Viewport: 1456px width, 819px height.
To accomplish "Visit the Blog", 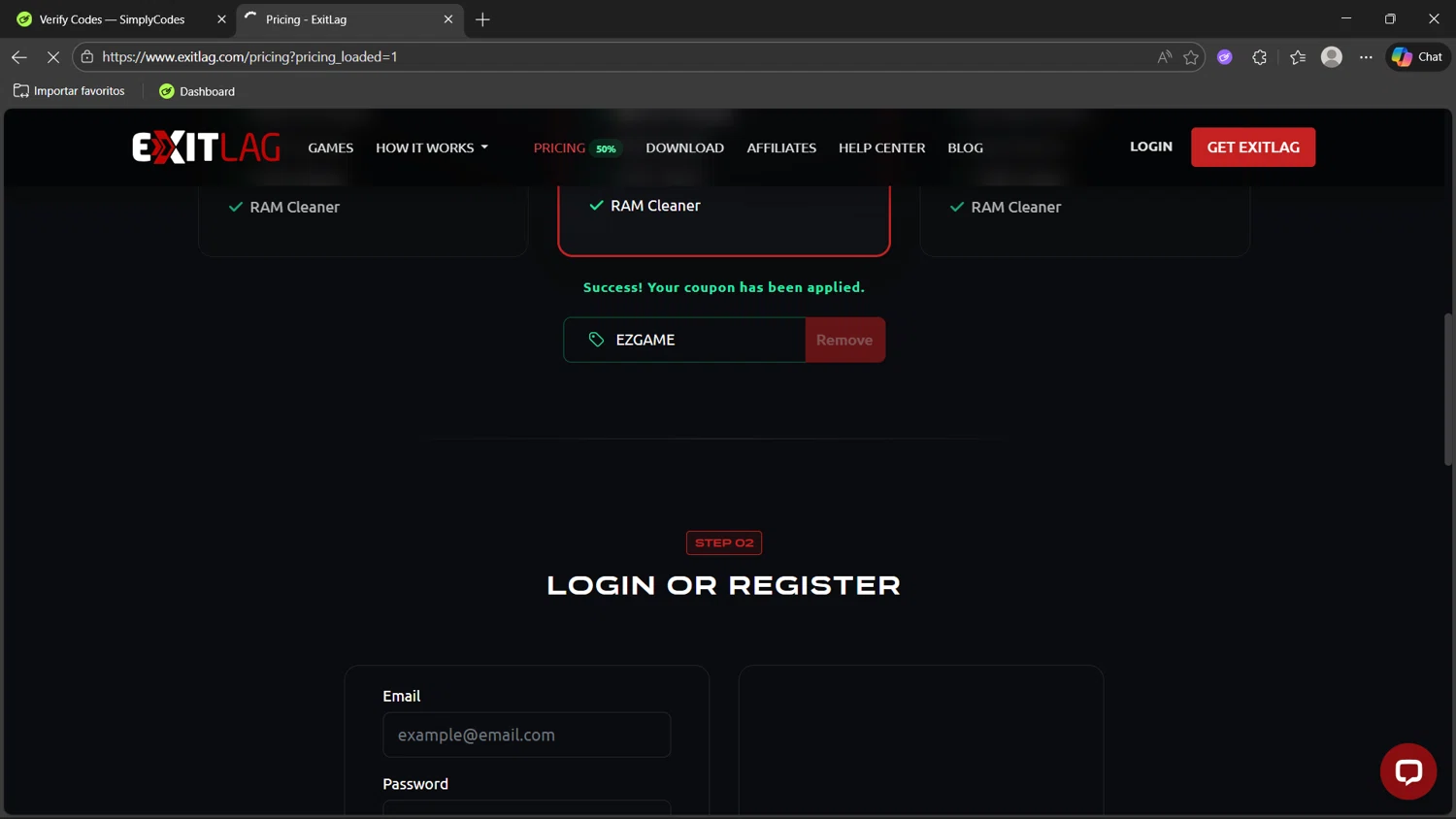I will (x=966, y=147).
